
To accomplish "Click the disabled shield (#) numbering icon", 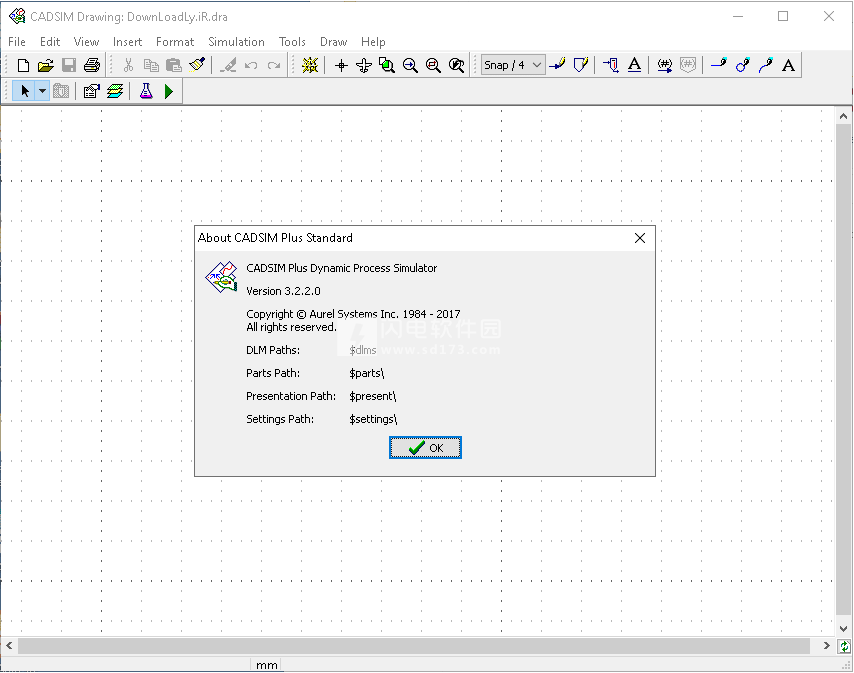I will [688, 65].
